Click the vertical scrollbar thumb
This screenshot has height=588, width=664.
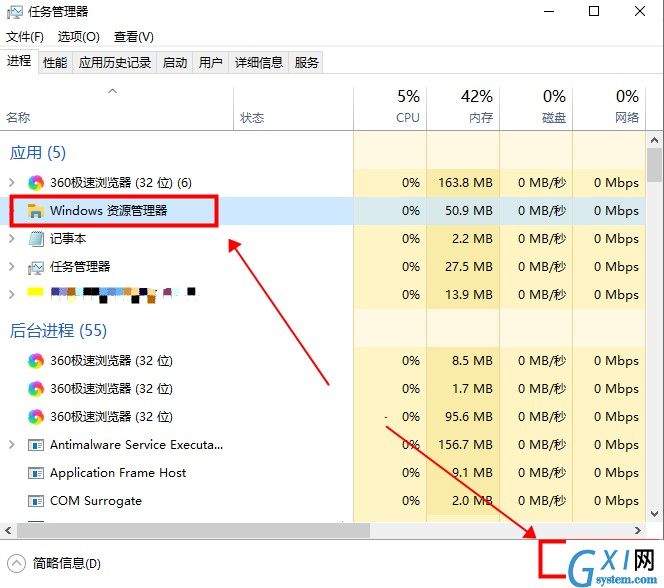click(654, 165)
